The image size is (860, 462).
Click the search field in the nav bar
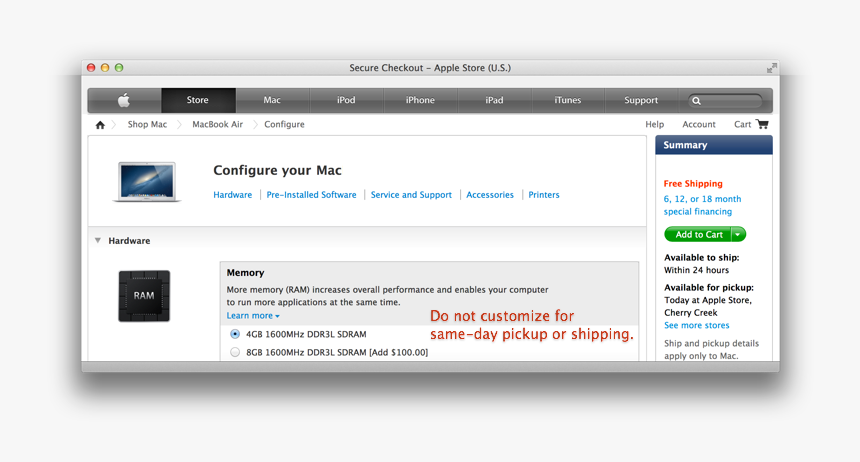pyautogui.click(x=725, y=100)
